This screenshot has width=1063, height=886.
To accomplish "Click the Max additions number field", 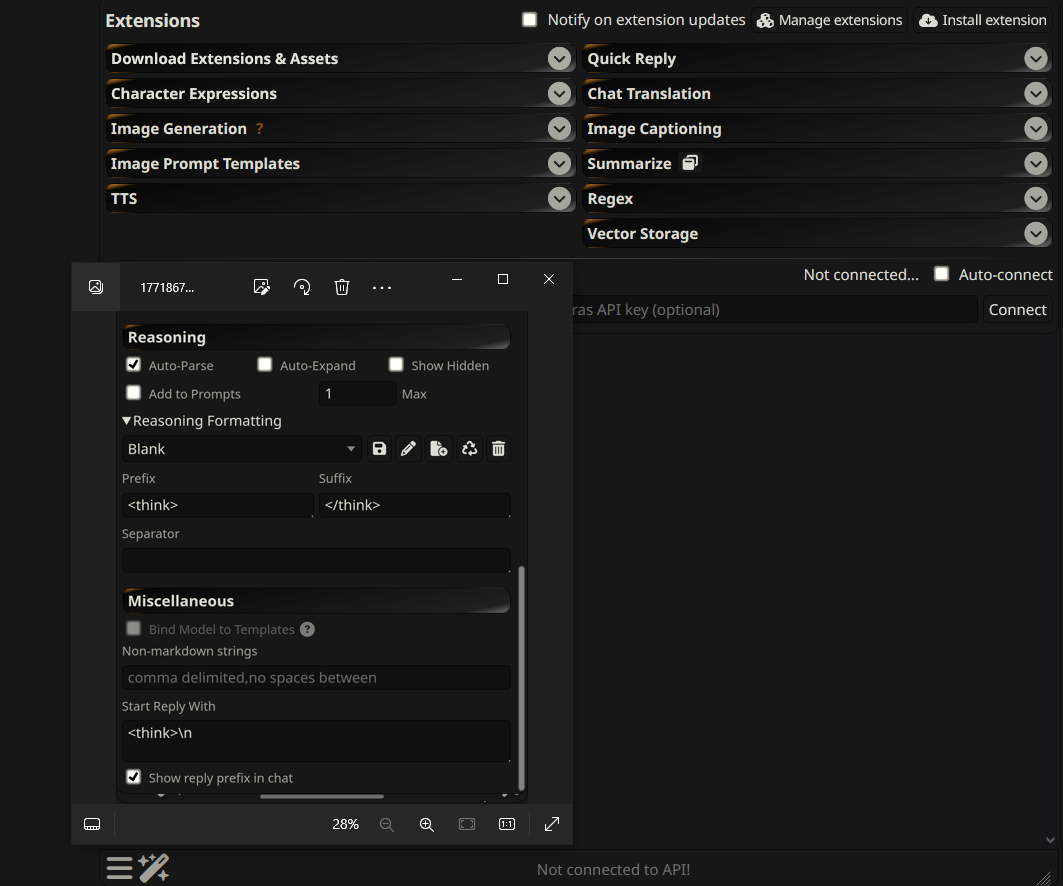I will tap(357, 393).
